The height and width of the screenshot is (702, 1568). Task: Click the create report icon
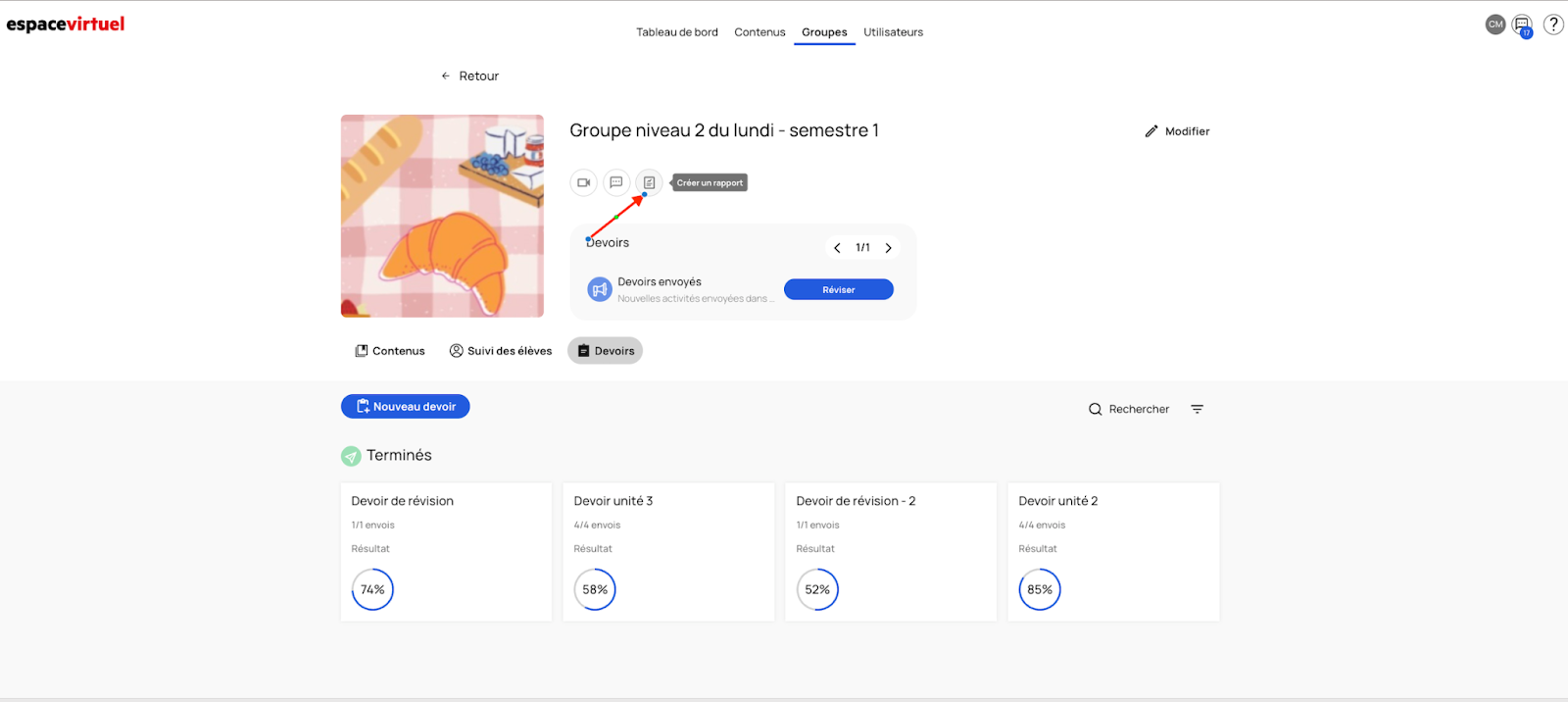click(x=649, y=182)
